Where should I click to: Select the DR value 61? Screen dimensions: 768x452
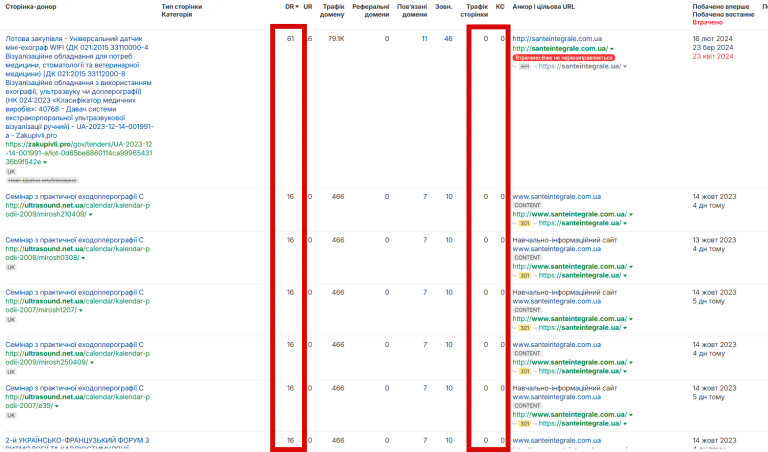click(290, 39)
